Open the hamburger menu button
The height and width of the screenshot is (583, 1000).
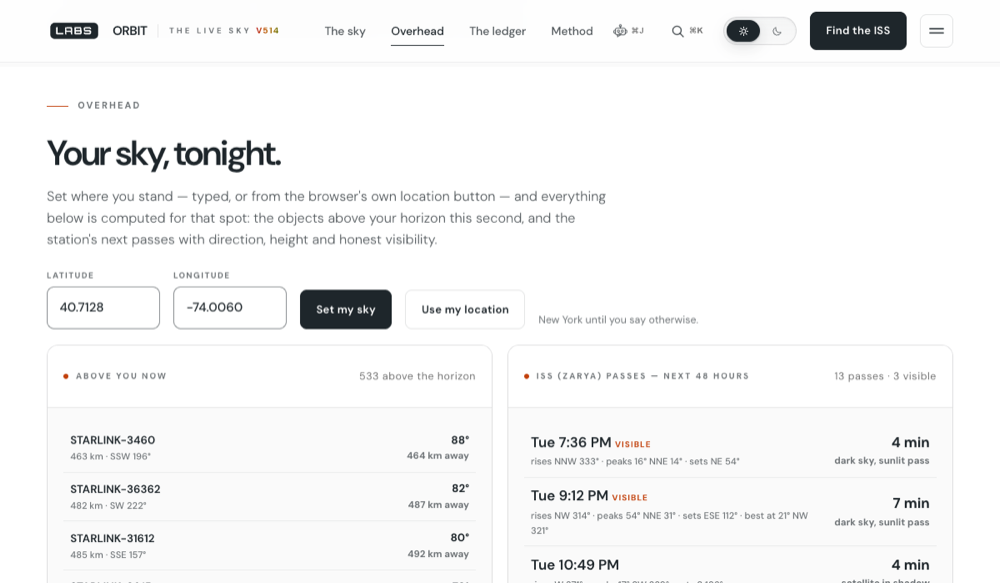936,31
